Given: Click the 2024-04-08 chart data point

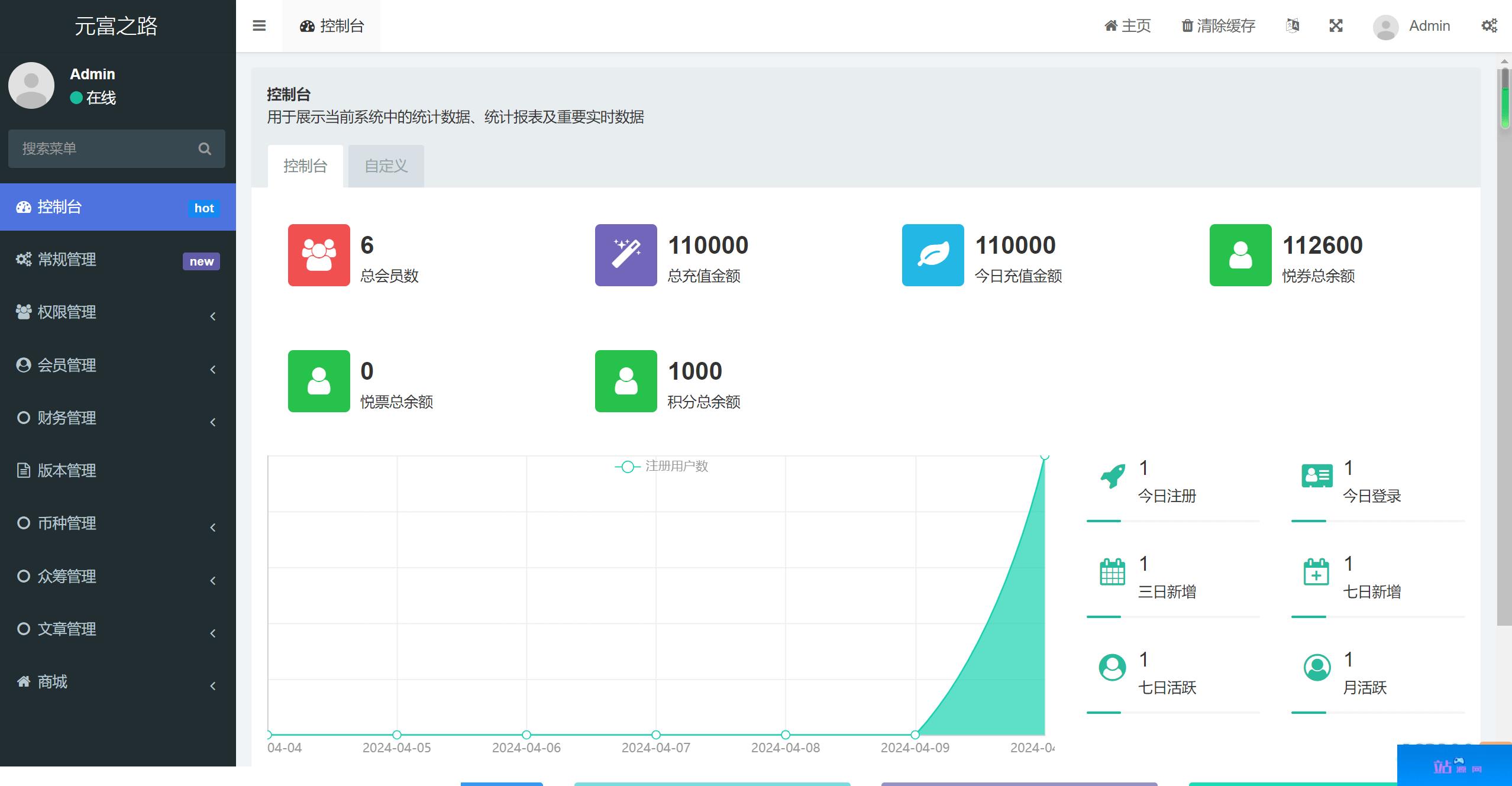Looking at the screenshot, I should pyautogui.click(x=786, y=735).
